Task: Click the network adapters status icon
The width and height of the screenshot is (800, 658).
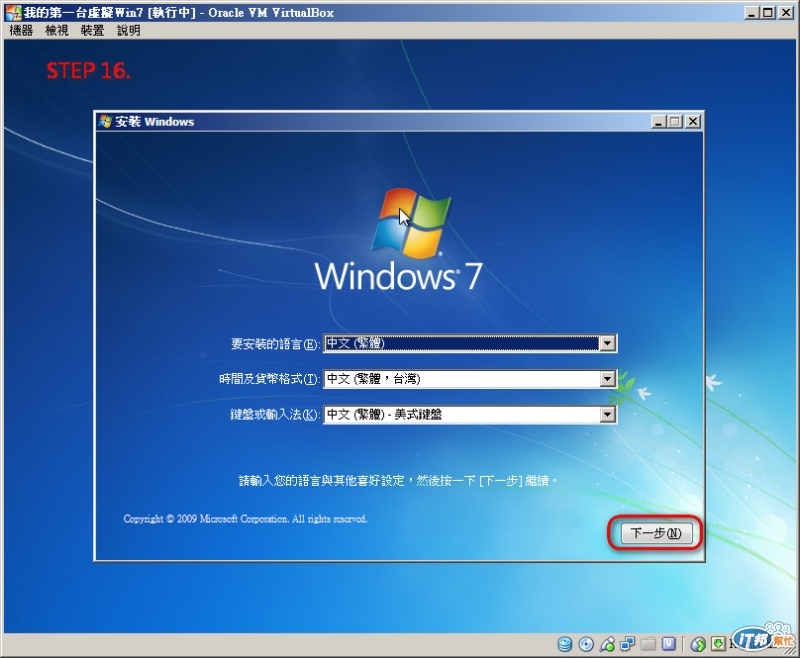Action: pos(628,644)
